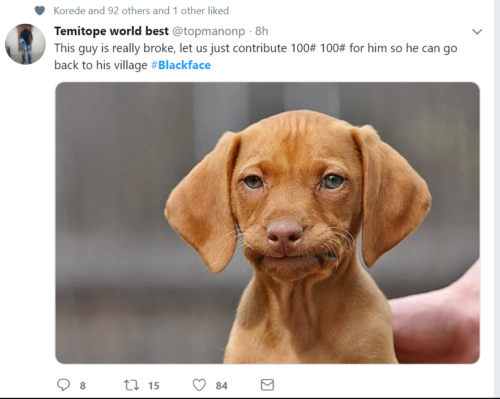Screen dimensions: 500x399
Task: Open the tweet's 8h timestamp link
Action: click(262, 31)
